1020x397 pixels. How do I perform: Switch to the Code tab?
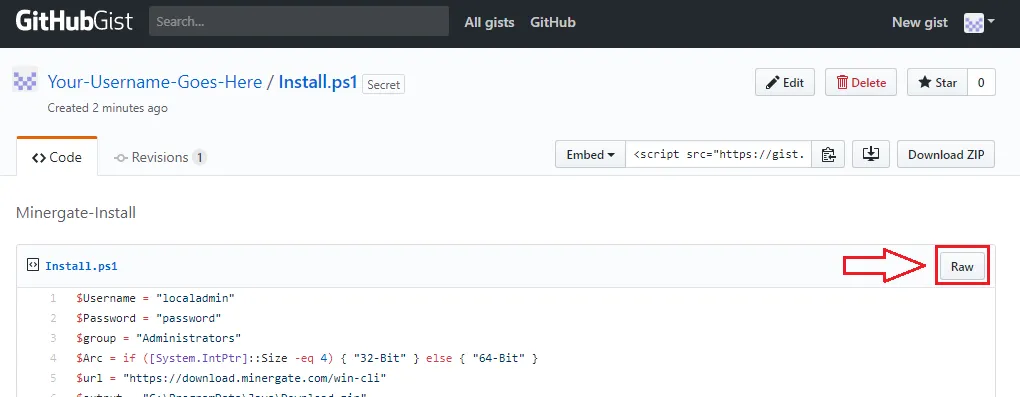[x=57, y=157]
